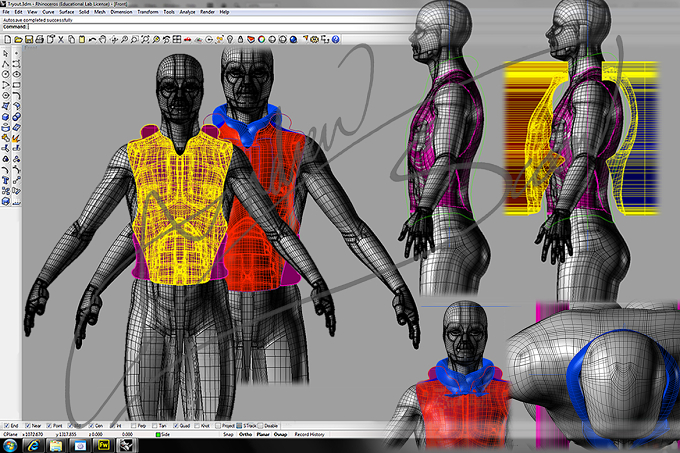Viewport: 680px width, 453px height.
Task: Click the Undo arrow icon
Action: pos(92,39)
